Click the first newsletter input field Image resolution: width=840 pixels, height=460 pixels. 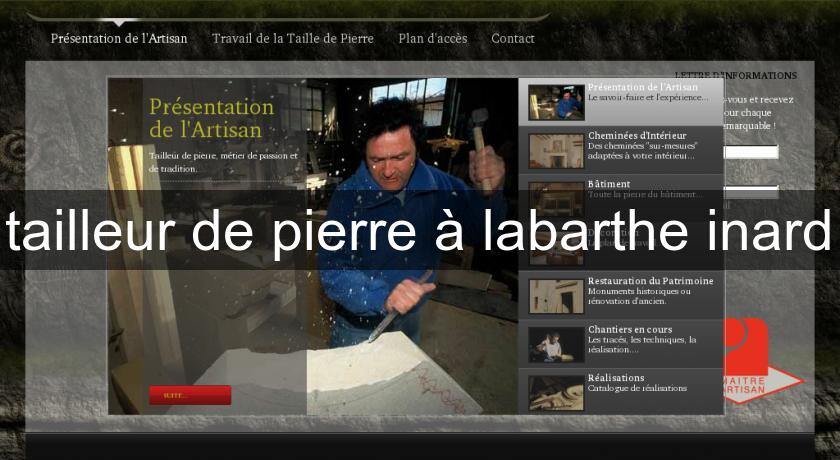click(x=751, y=153)
